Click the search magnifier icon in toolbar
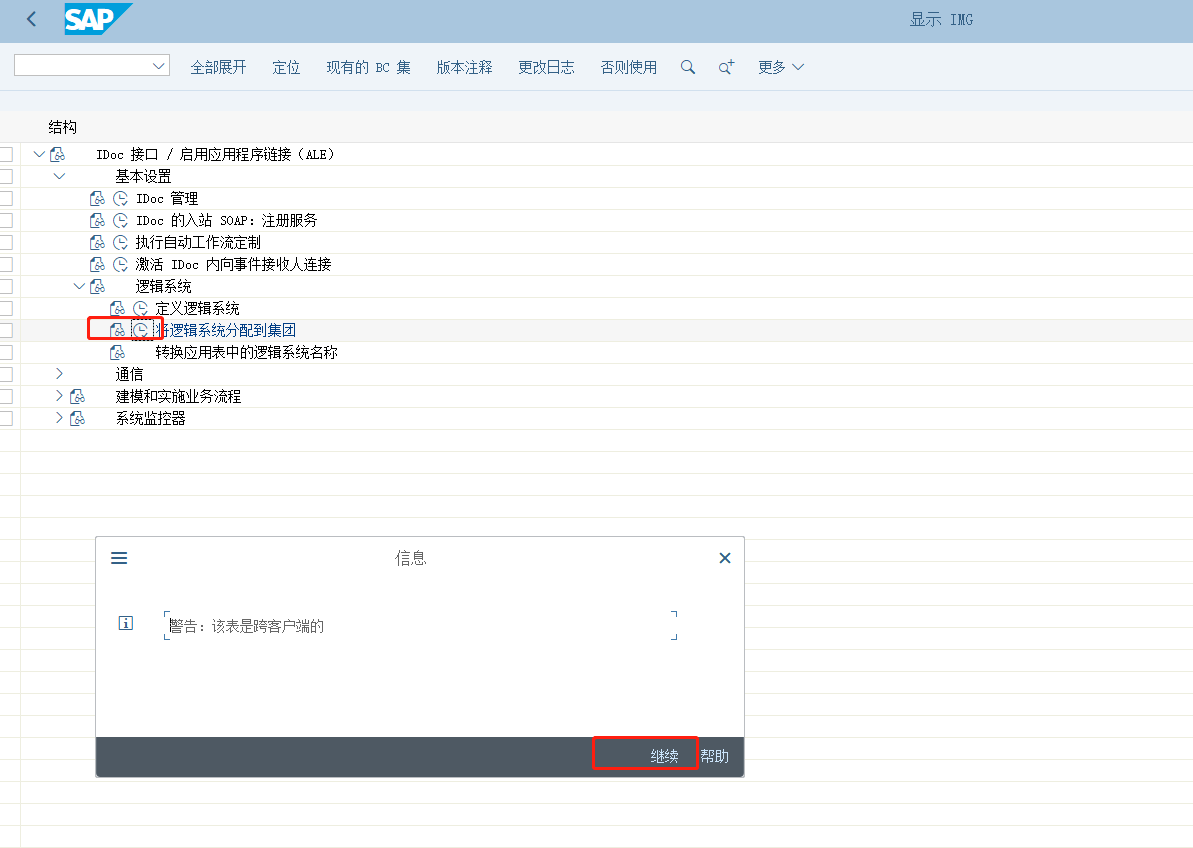Screen dimensions: 1193x848 pos(688,67)
